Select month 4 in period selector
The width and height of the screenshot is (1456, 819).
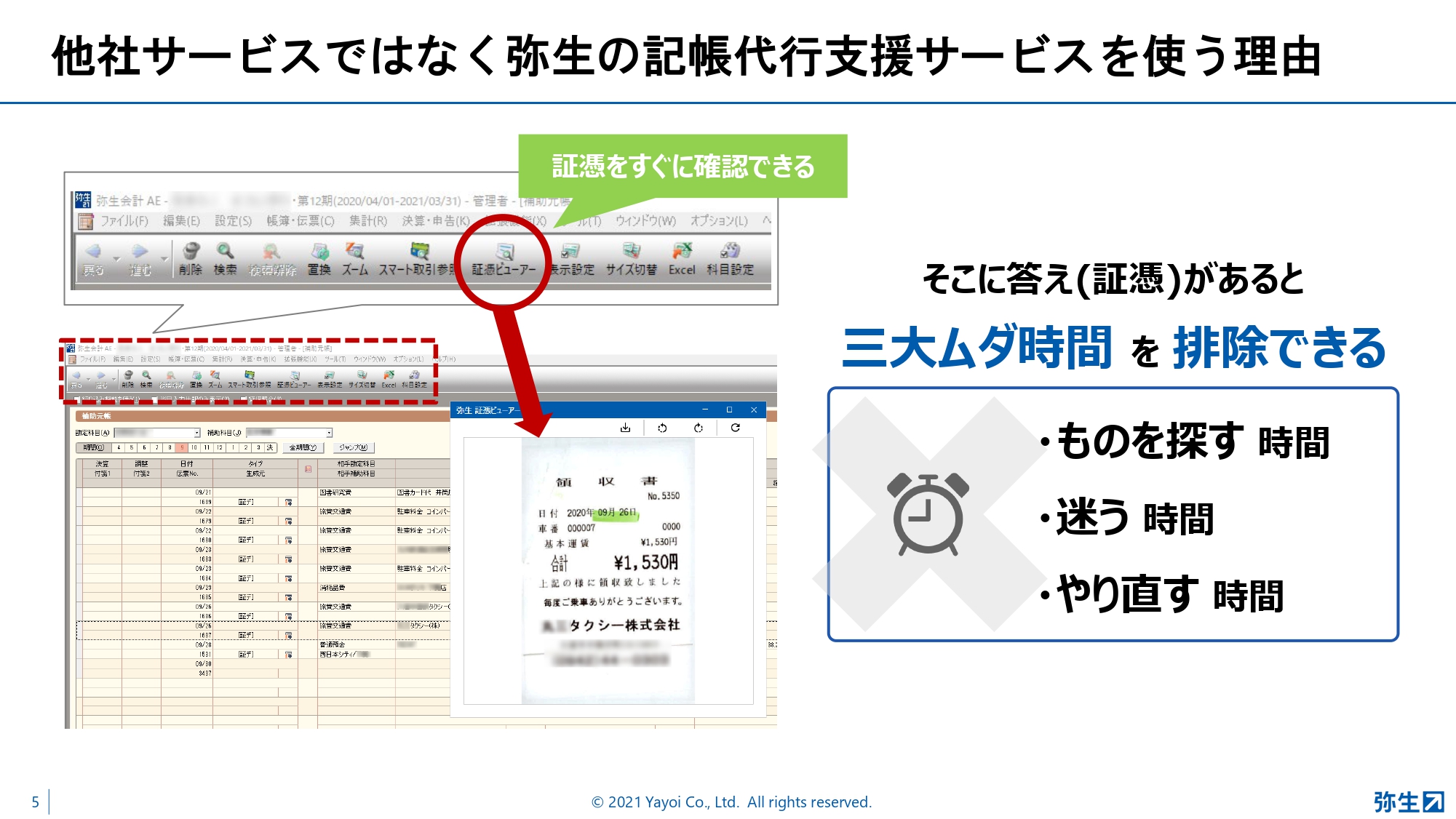119,448
